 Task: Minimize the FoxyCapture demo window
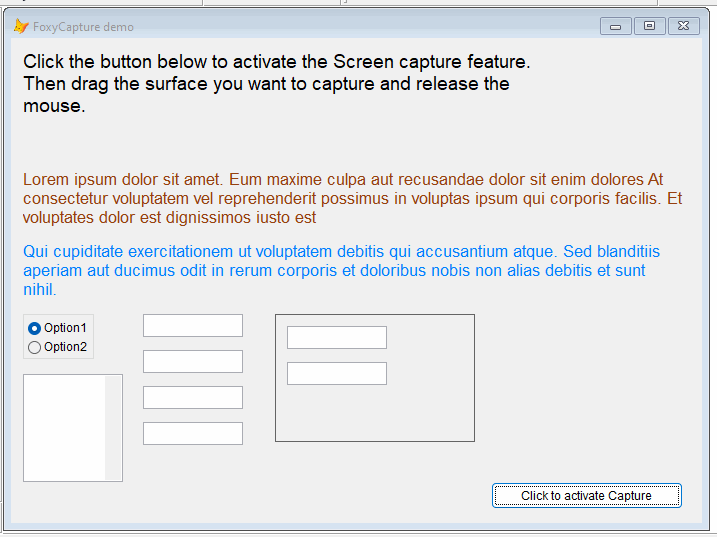click(615, 27)
